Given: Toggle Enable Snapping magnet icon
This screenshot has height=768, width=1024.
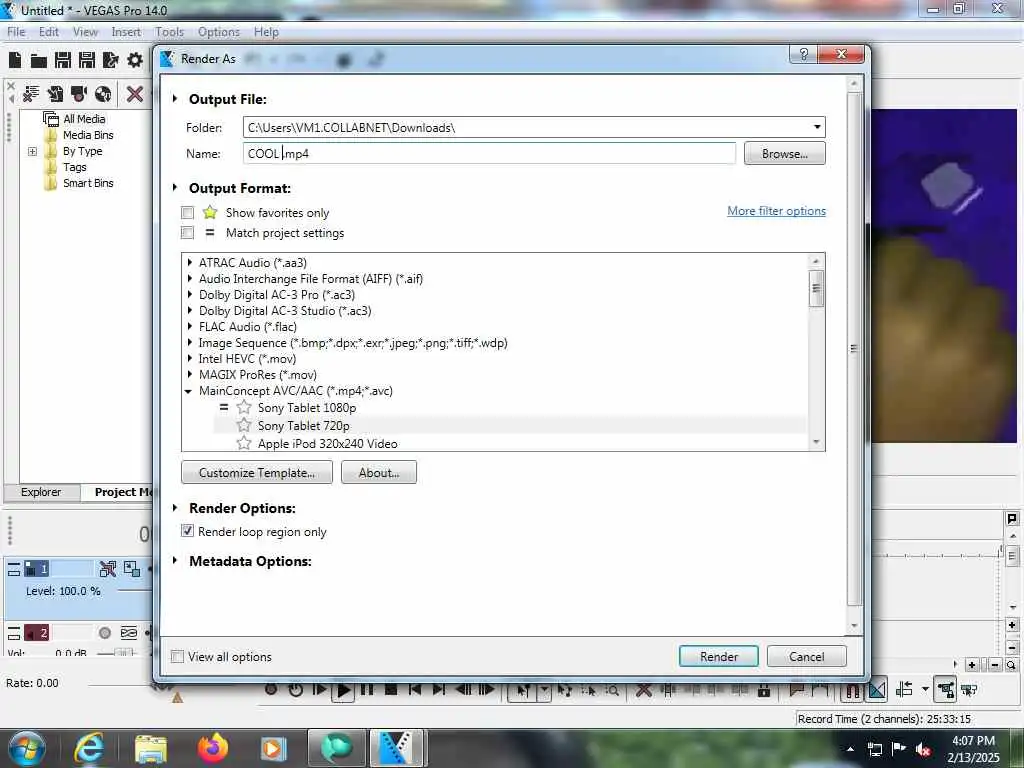Looking at the screenshot, I should 853,690.
